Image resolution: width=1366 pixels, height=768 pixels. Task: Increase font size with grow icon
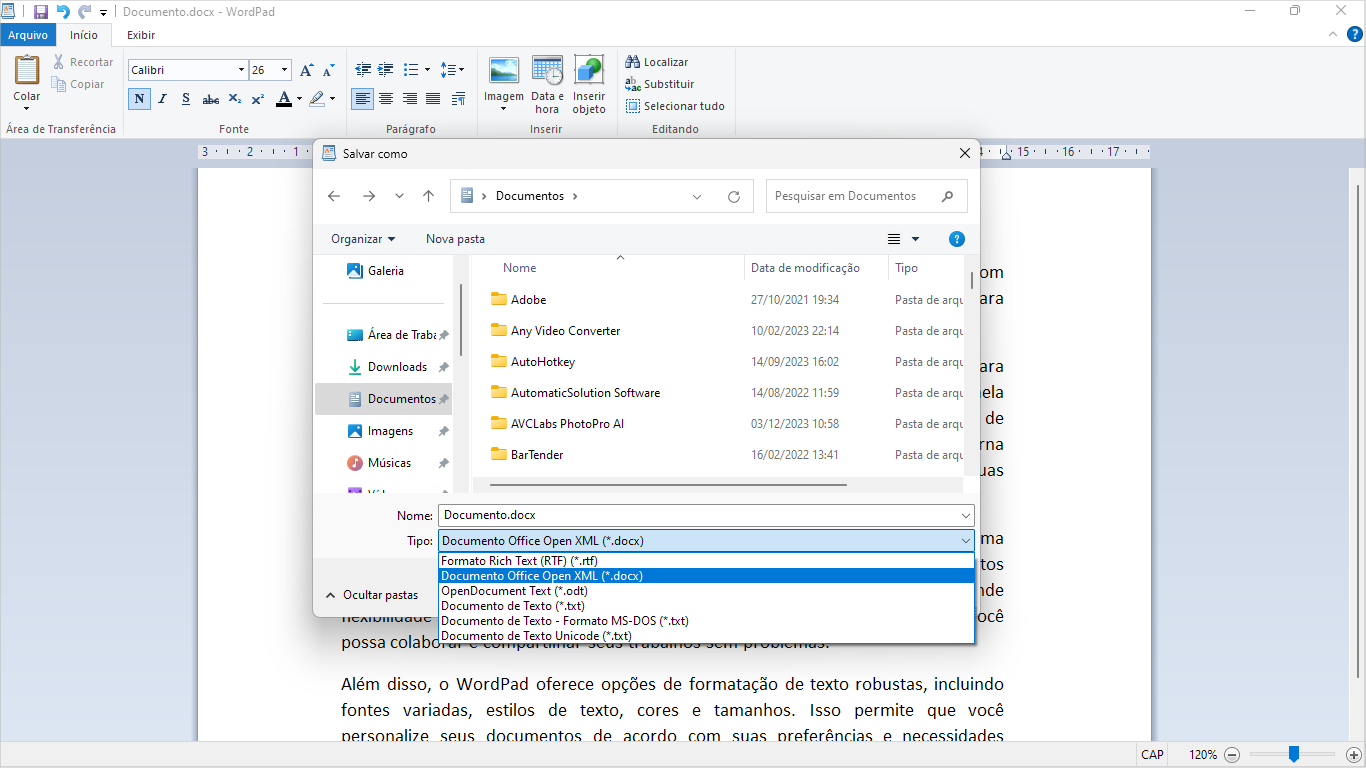click(x=307, y=70)
